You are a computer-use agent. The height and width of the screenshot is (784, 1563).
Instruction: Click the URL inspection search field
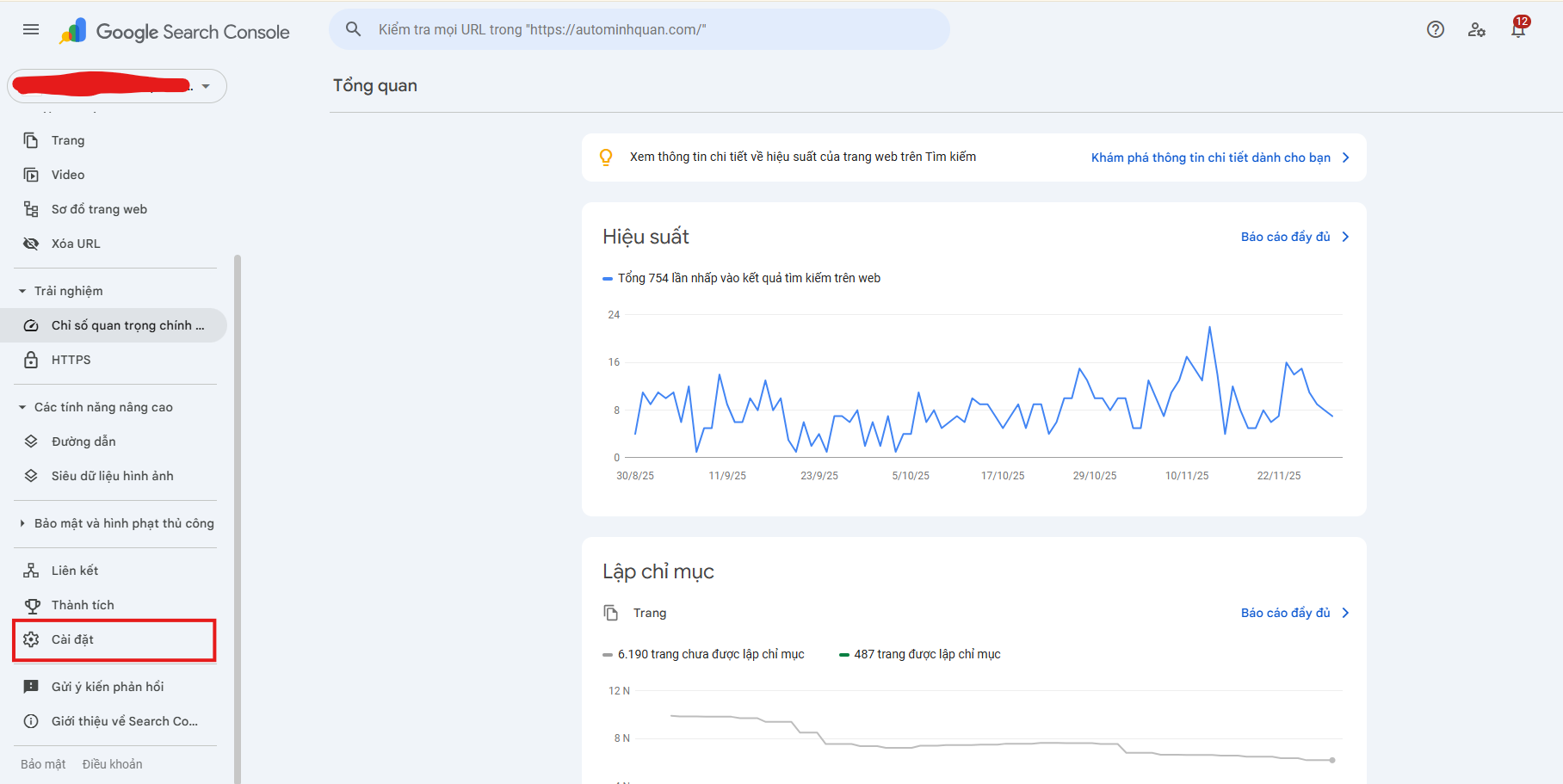coord(637,28)
